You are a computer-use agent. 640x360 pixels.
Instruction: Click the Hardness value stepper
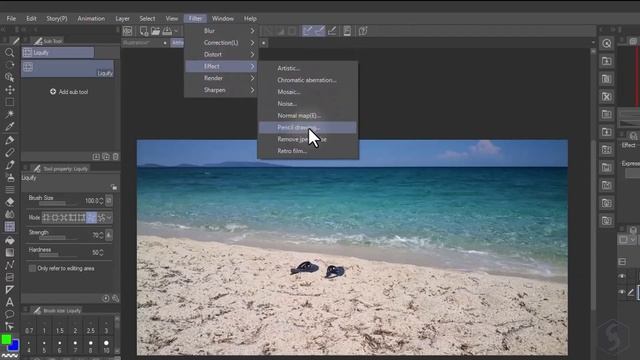click(101, 253)
